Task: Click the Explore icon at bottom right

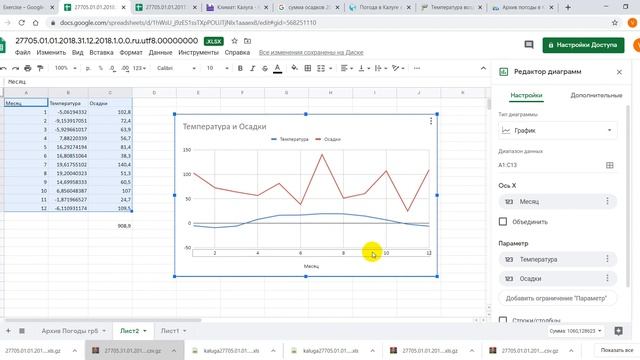Action: pyautogui.click(x=618, y=331)
